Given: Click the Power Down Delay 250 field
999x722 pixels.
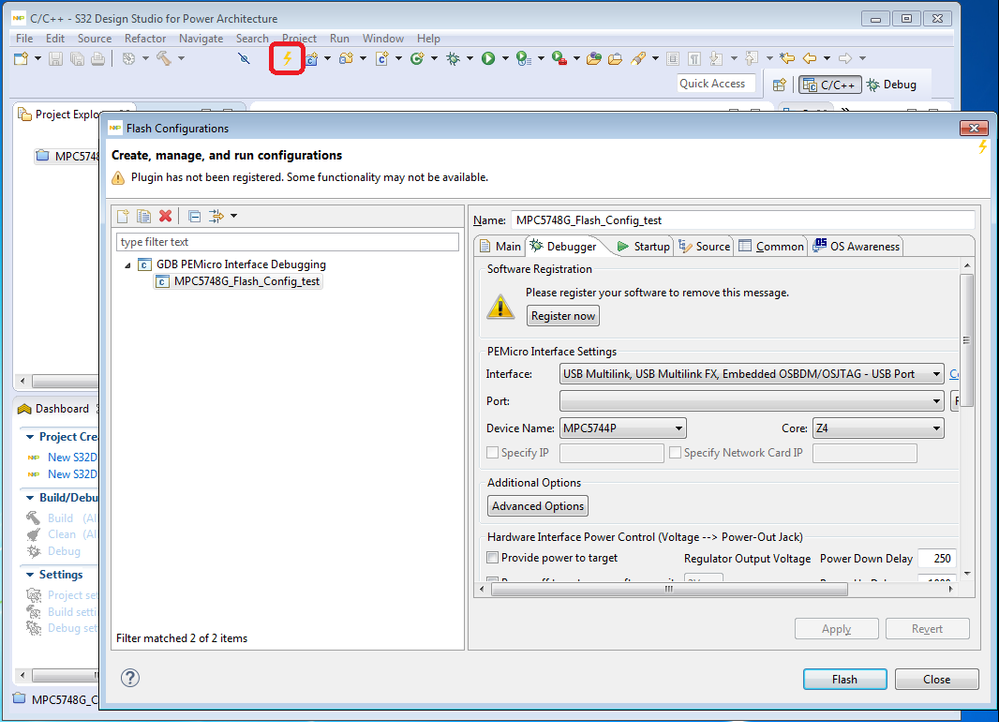Looking at the screenshot, I should click(937, 559).
